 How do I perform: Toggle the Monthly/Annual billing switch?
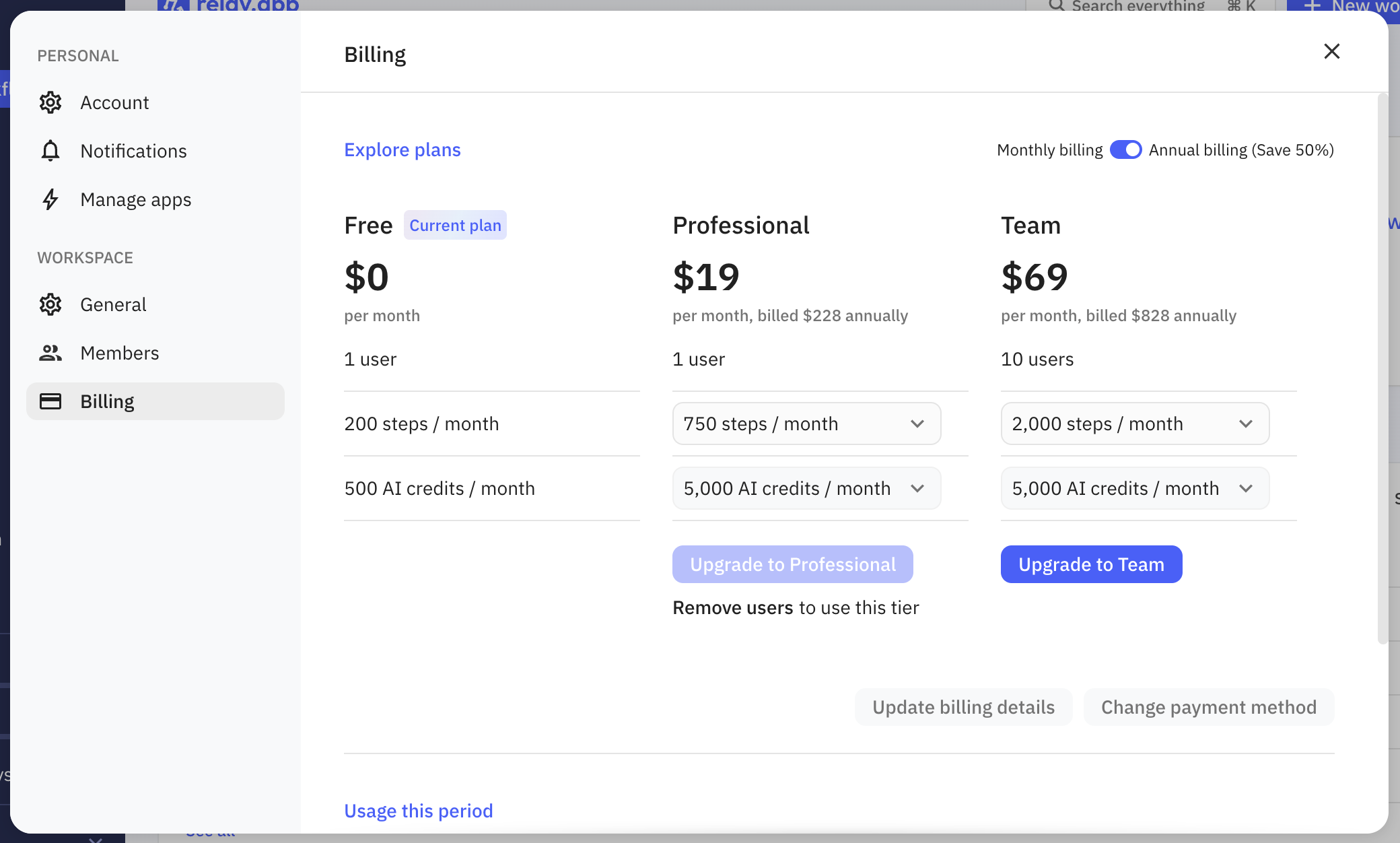click(x=1125, y=149)
